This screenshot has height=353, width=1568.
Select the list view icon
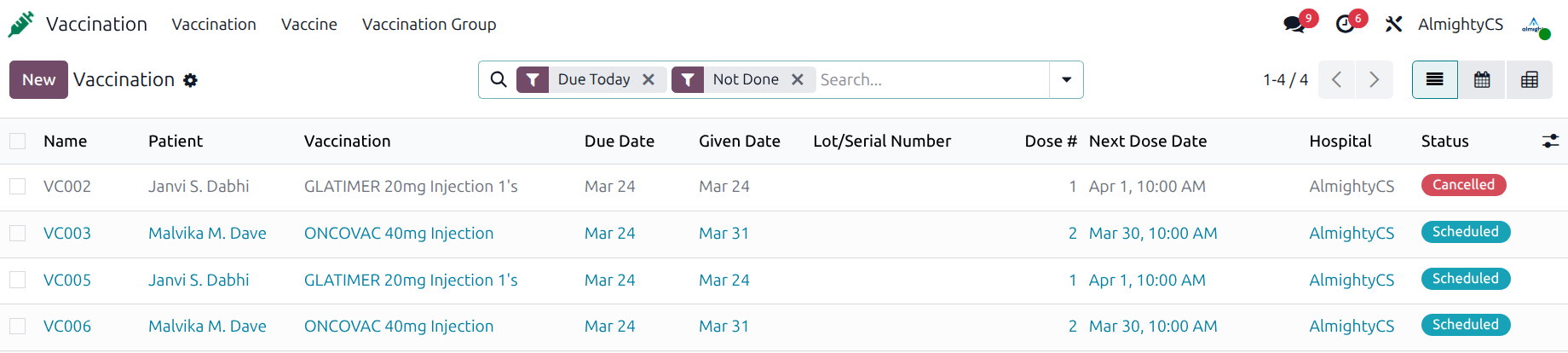click(1435, 79)
